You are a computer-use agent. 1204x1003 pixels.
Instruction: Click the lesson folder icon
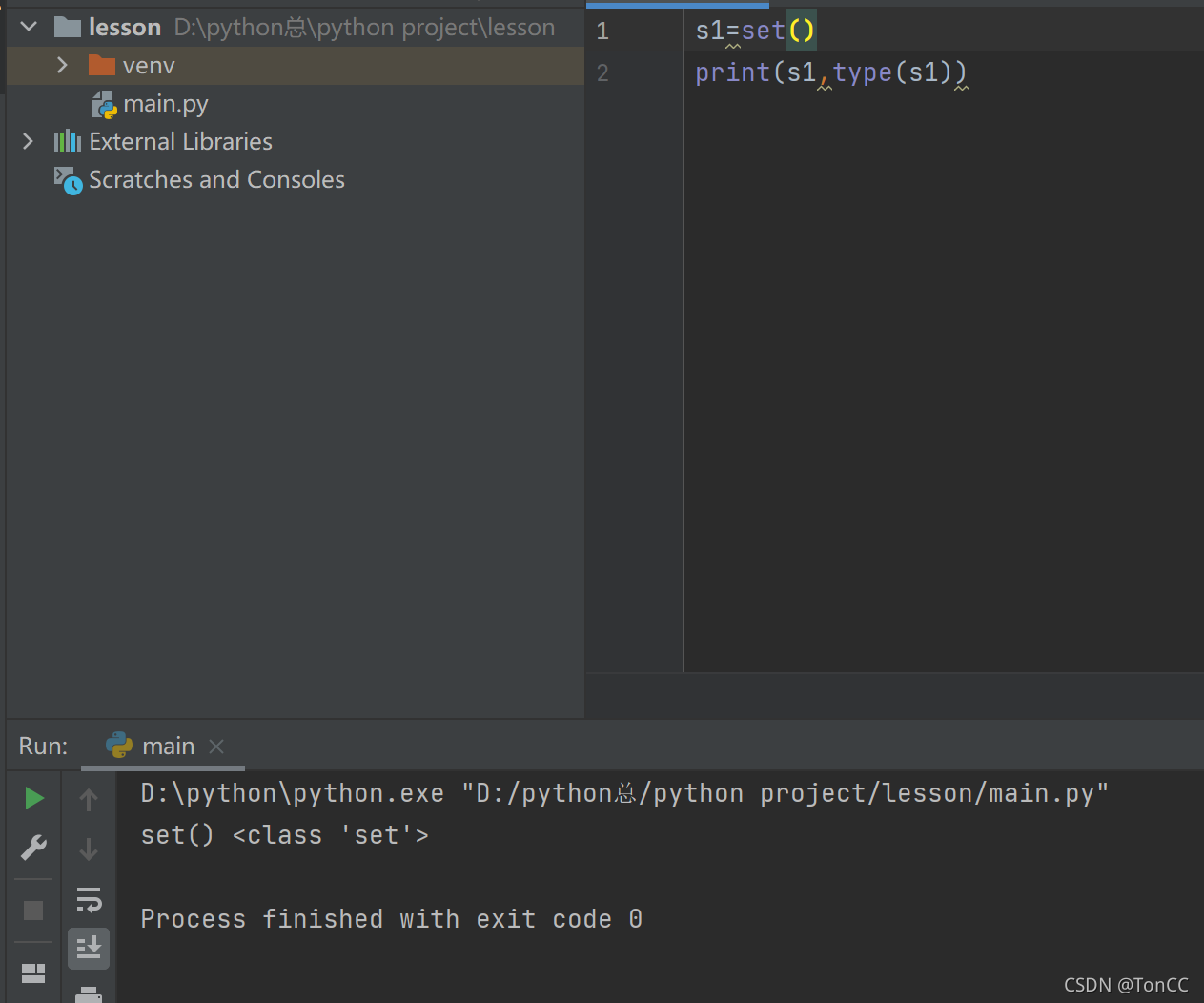(67, 27)
